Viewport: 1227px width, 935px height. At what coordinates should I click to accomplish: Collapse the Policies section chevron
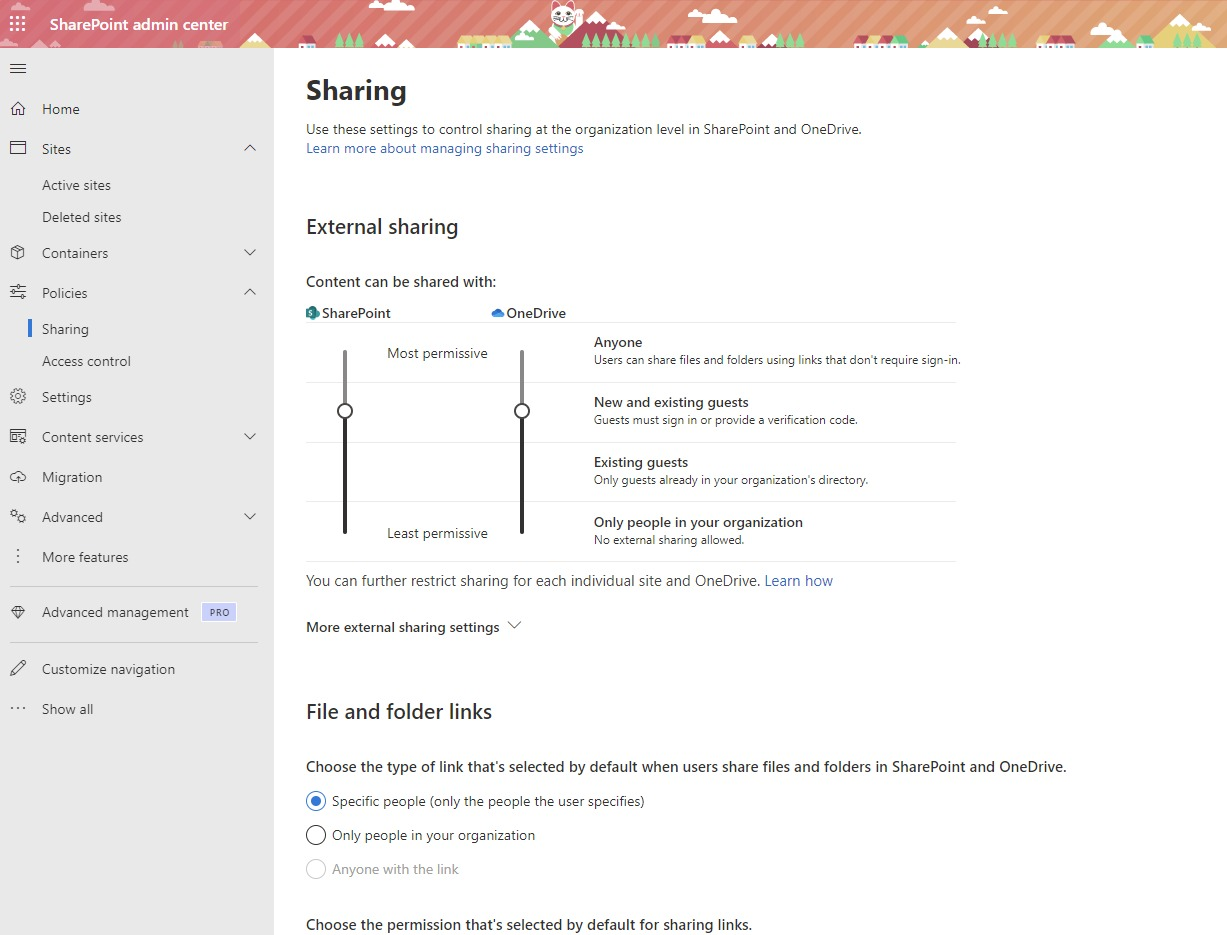point(250,292)
